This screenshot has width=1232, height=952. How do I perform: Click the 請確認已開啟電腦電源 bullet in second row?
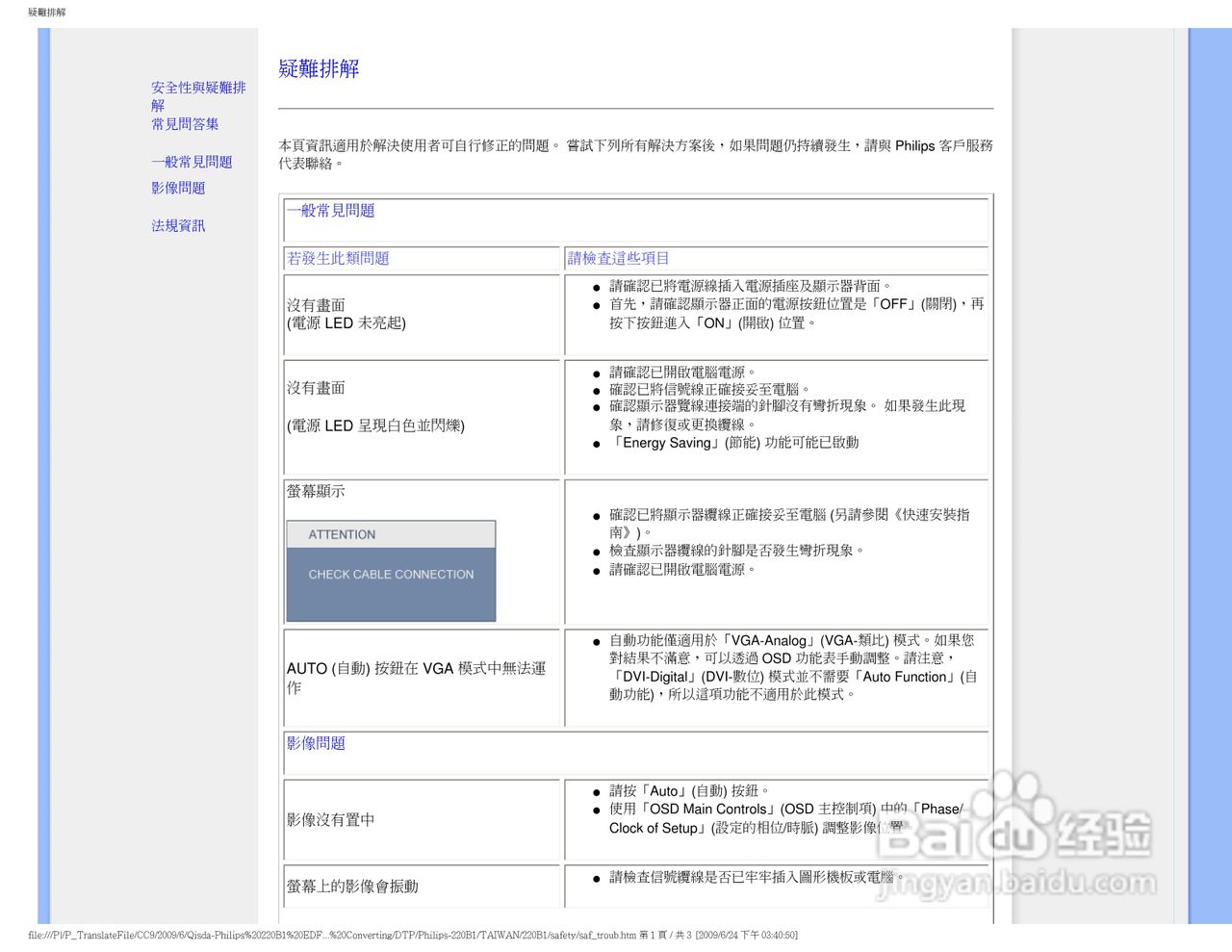682,373
